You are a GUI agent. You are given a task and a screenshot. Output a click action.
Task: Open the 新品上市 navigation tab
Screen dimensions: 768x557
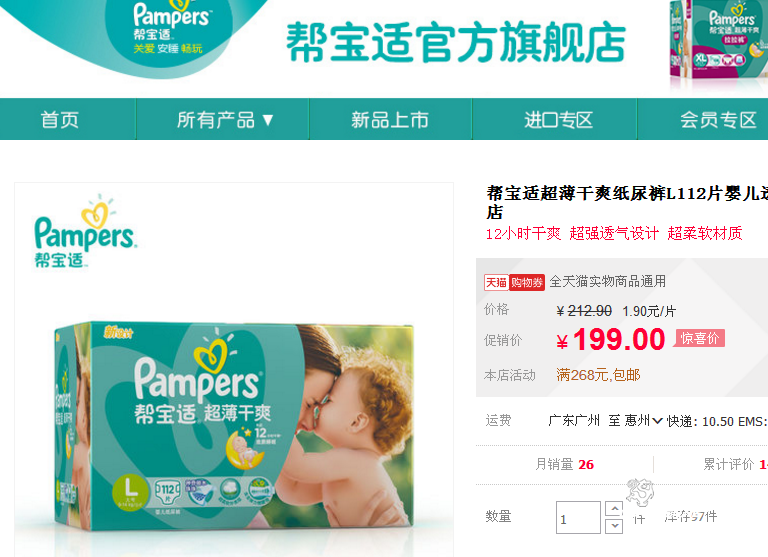pyautogui.click(x=390, y=119)
